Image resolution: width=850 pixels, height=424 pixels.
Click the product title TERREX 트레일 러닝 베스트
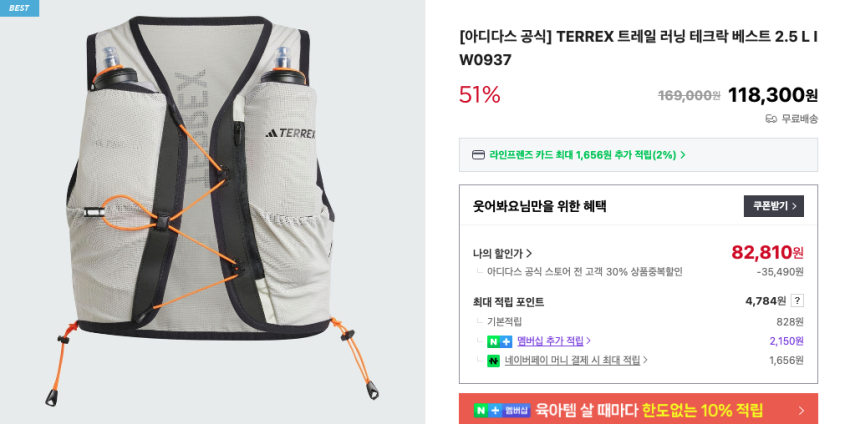point(638,48)
